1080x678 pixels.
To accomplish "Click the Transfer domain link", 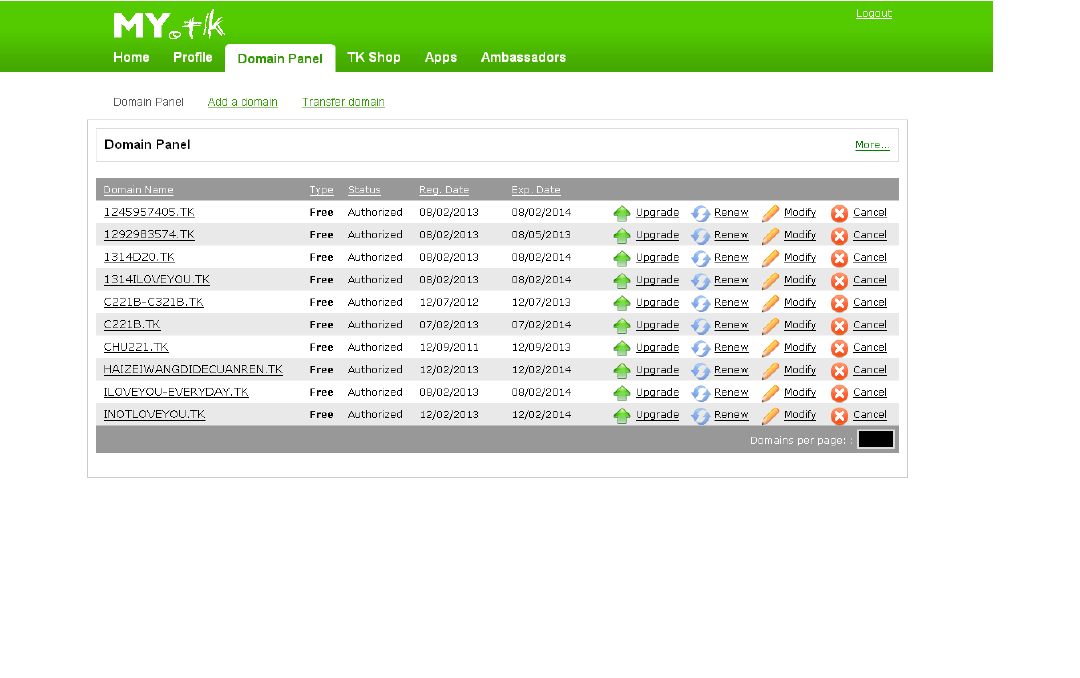I will [x=343, y=102].
